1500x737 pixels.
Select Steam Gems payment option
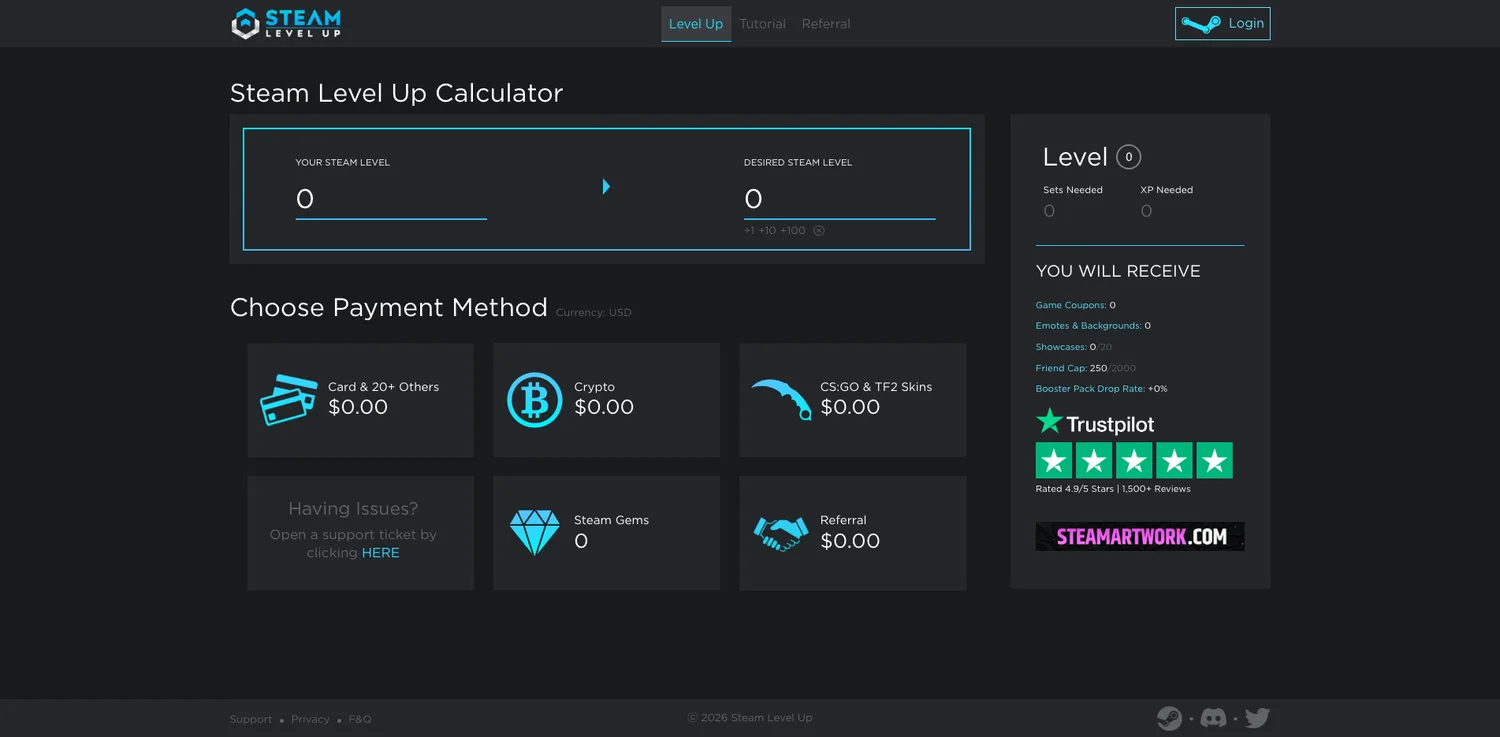click(606, 533)
